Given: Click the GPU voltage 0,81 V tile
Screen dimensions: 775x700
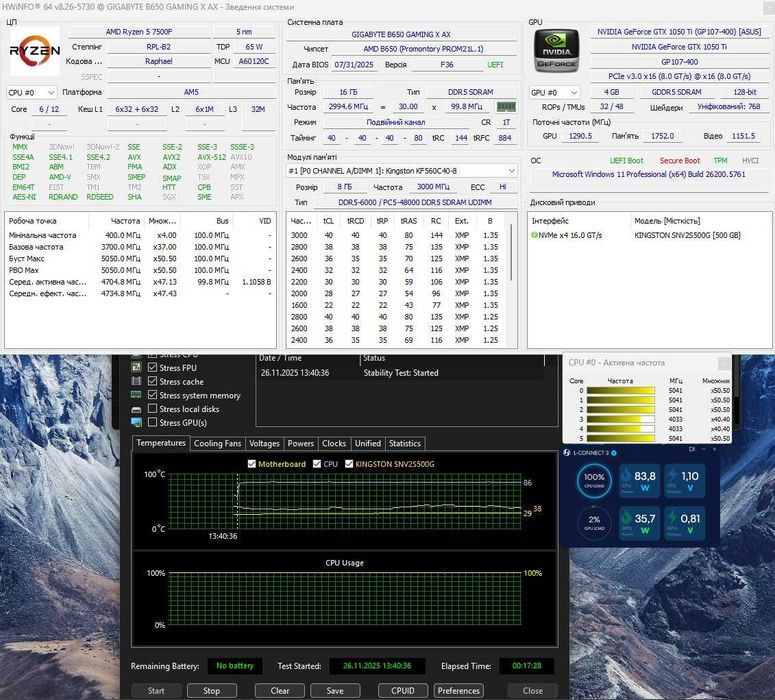Looking at the screenshot, I should pos(685,523).
